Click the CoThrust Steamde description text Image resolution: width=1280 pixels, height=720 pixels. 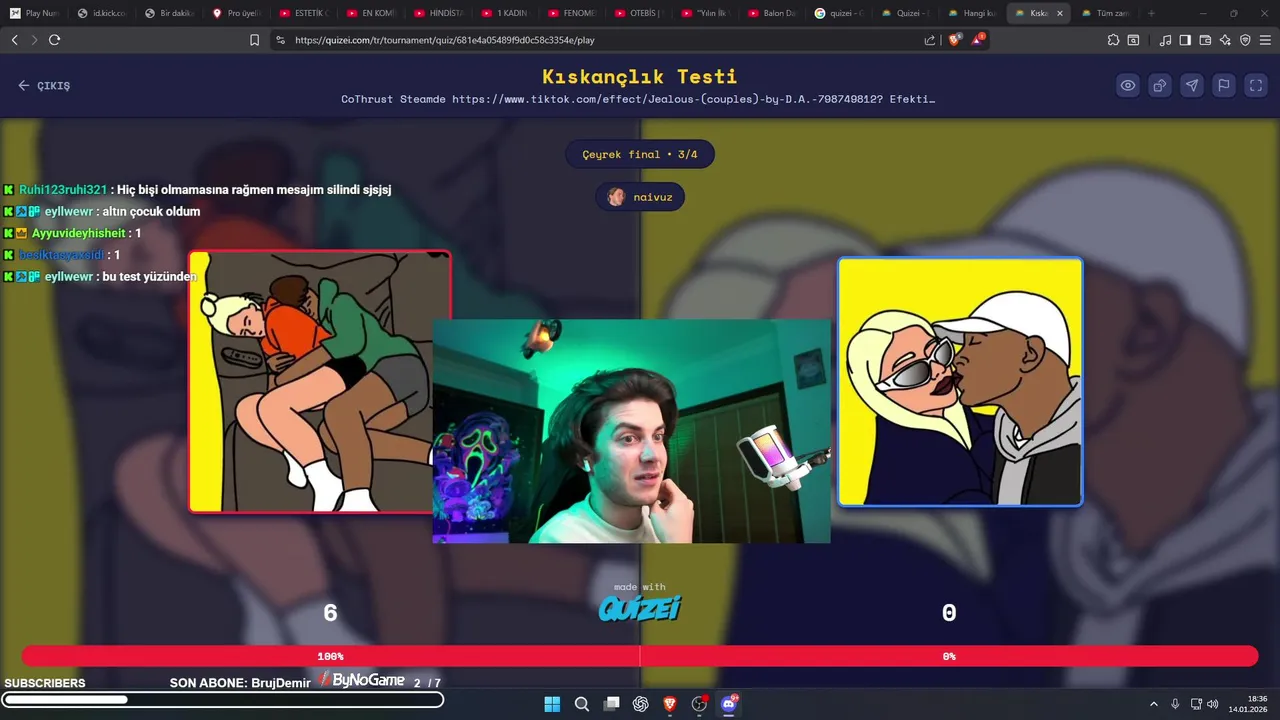638,99
